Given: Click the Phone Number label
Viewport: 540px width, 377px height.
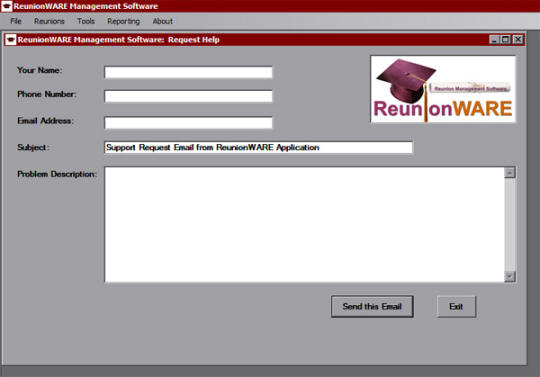Looking at the screenshot, I should tap(47, 94).
